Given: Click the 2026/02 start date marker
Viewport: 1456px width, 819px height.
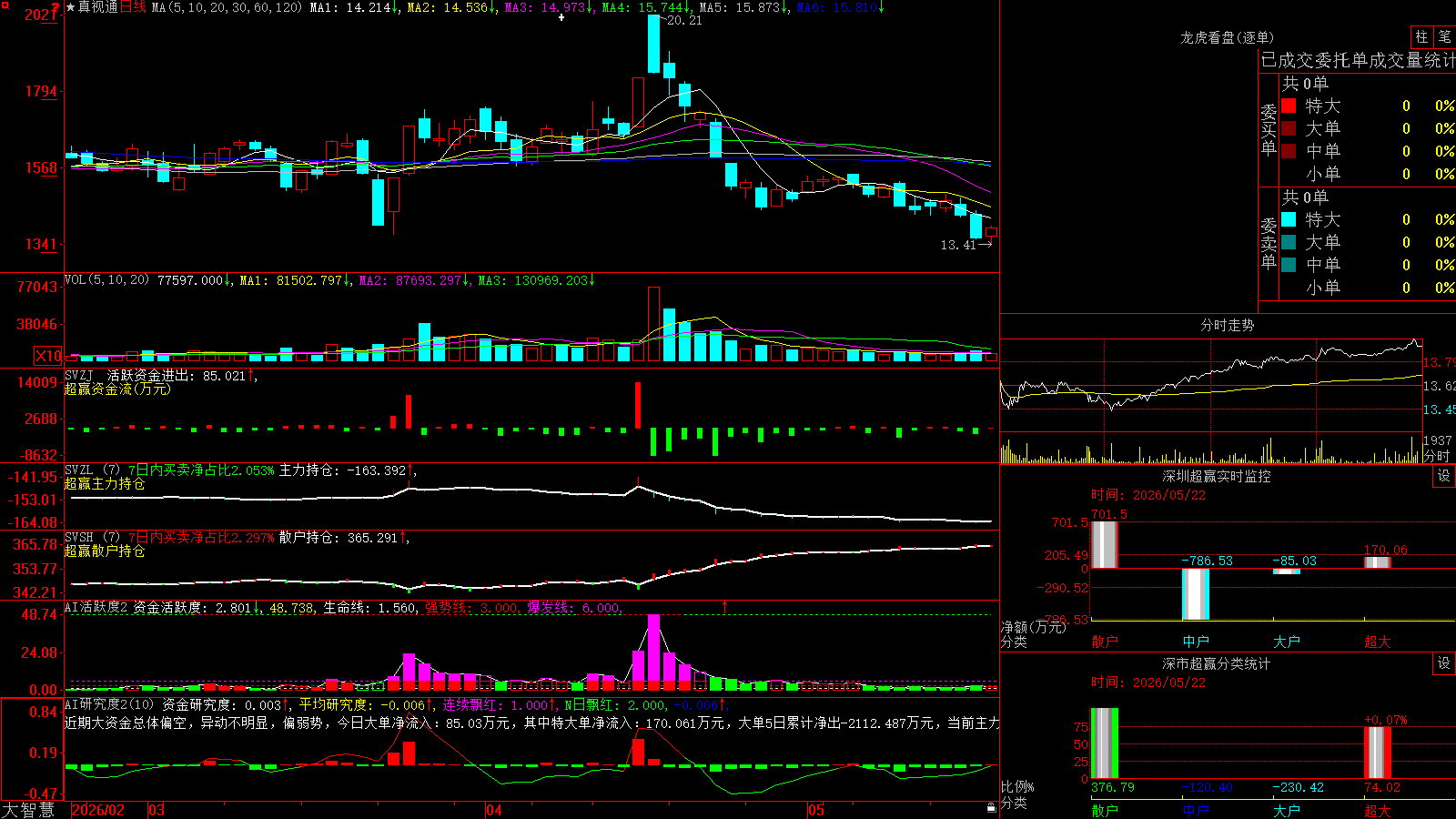Looking at the screenshot, I should (x=98, y=810).
